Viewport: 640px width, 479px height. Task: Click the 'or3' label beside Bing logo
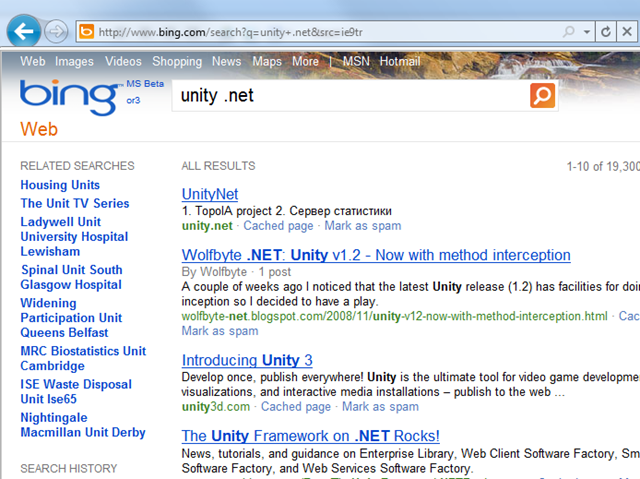[x=133, y=100]
